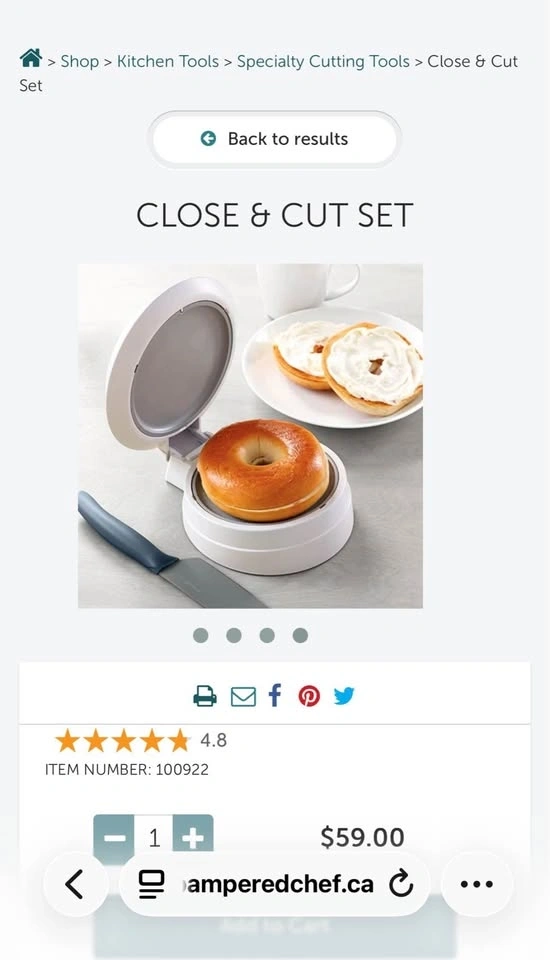Share product by email envelope icon
The width and height of the screenshot is (550, 960).
tap(243, 697)
